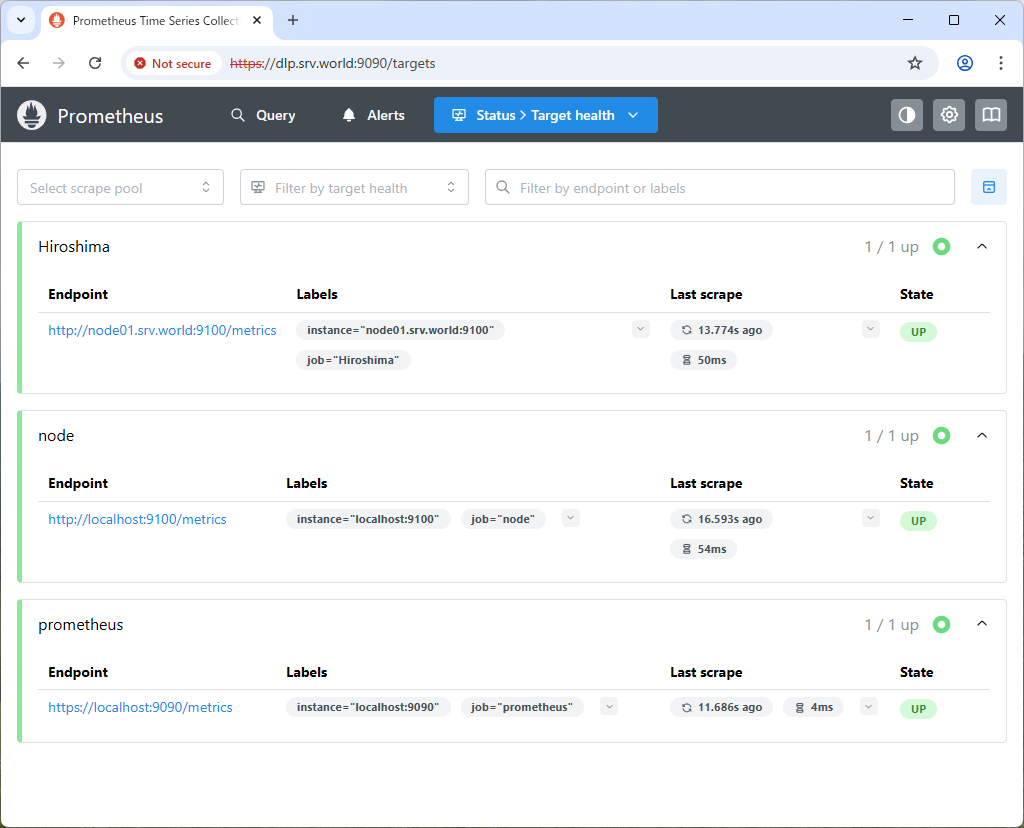
Task: Open the https://localhost:9090/metrics link
Action: [140, 708]
